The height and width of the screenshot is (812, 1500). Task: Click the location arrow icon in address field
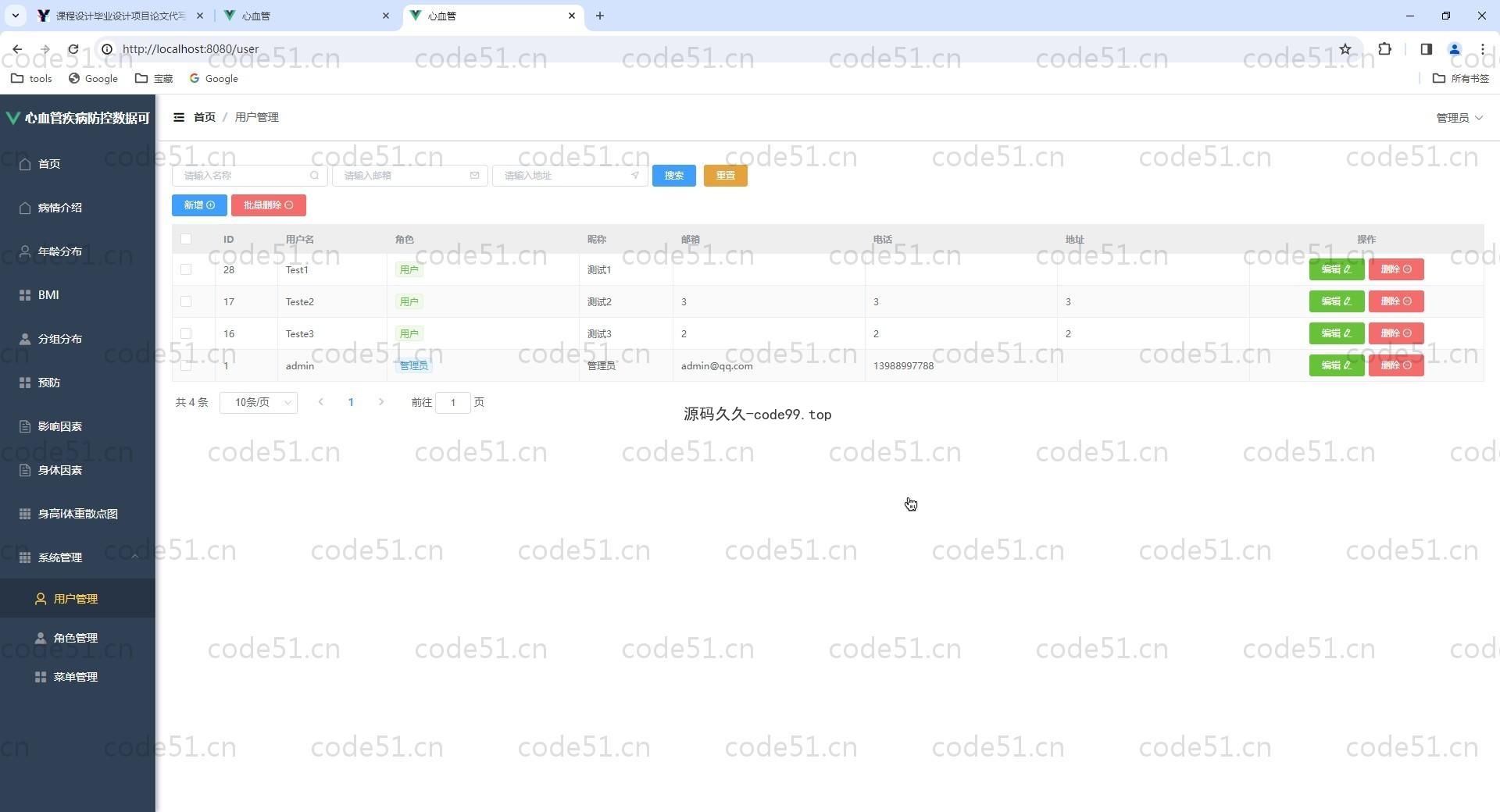pyautogui.click(x=634, y=176)
